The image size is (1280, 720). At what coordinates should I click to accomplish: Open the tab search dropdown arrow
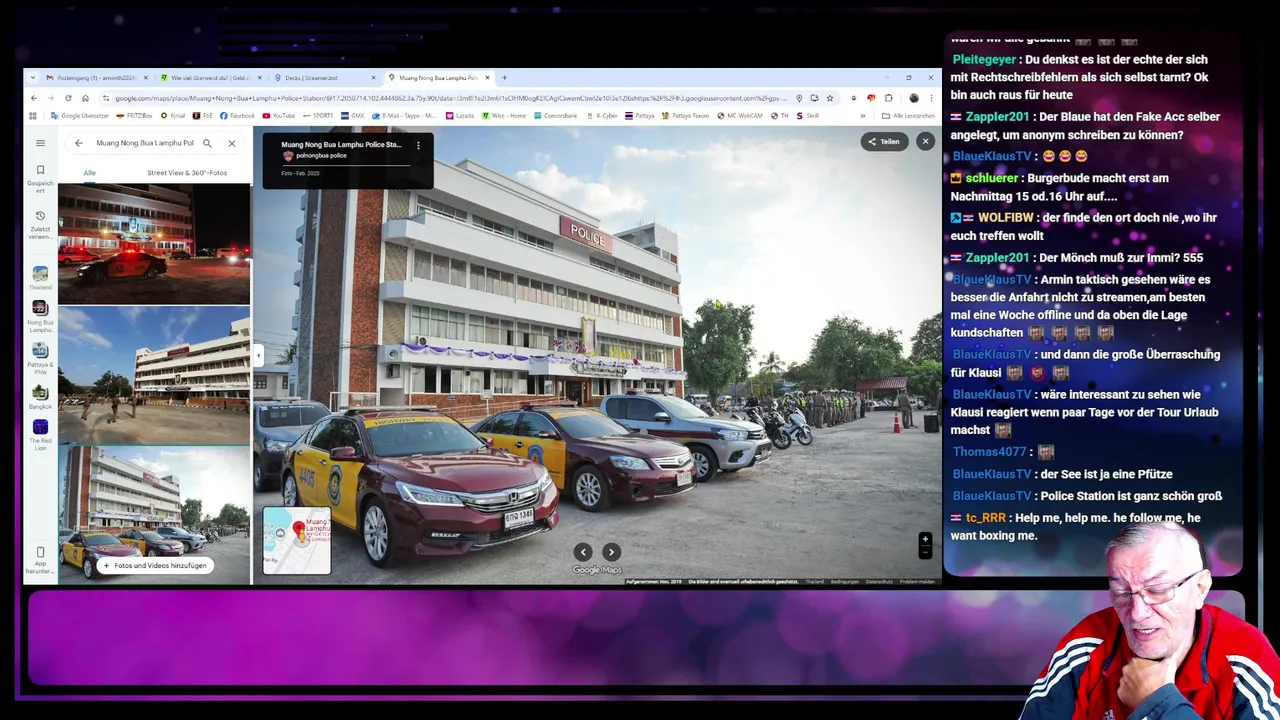point(33,77)
